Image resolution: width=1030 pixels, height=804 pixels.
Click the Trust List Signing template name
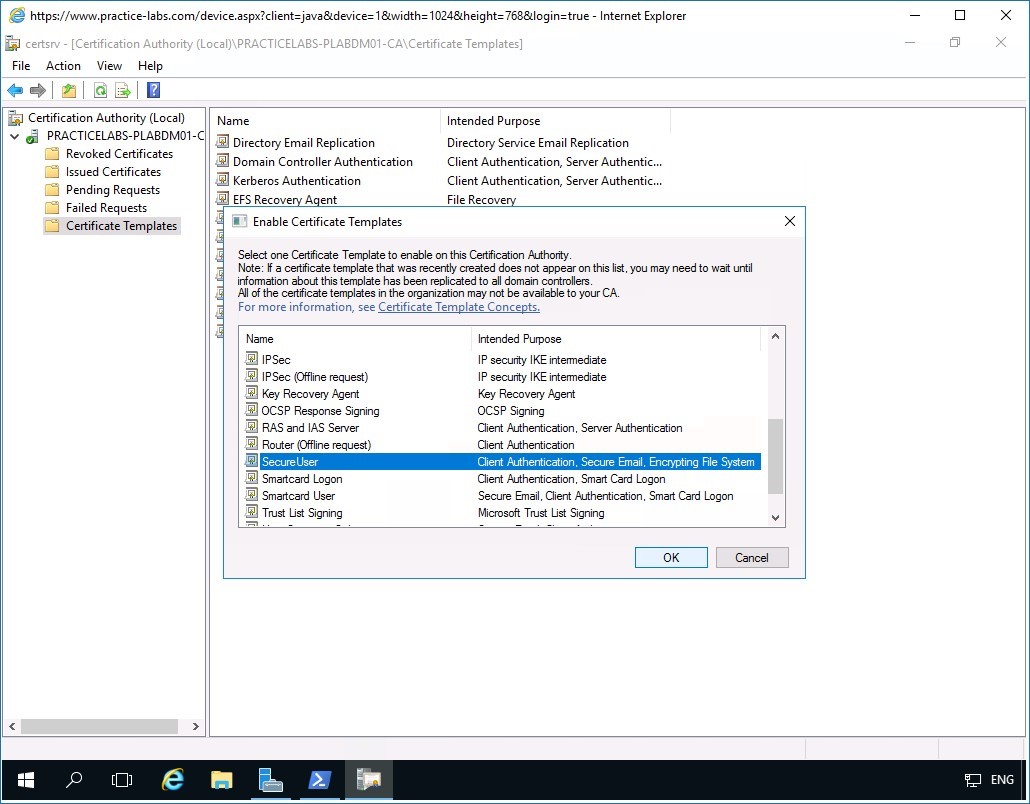point(302,513)
